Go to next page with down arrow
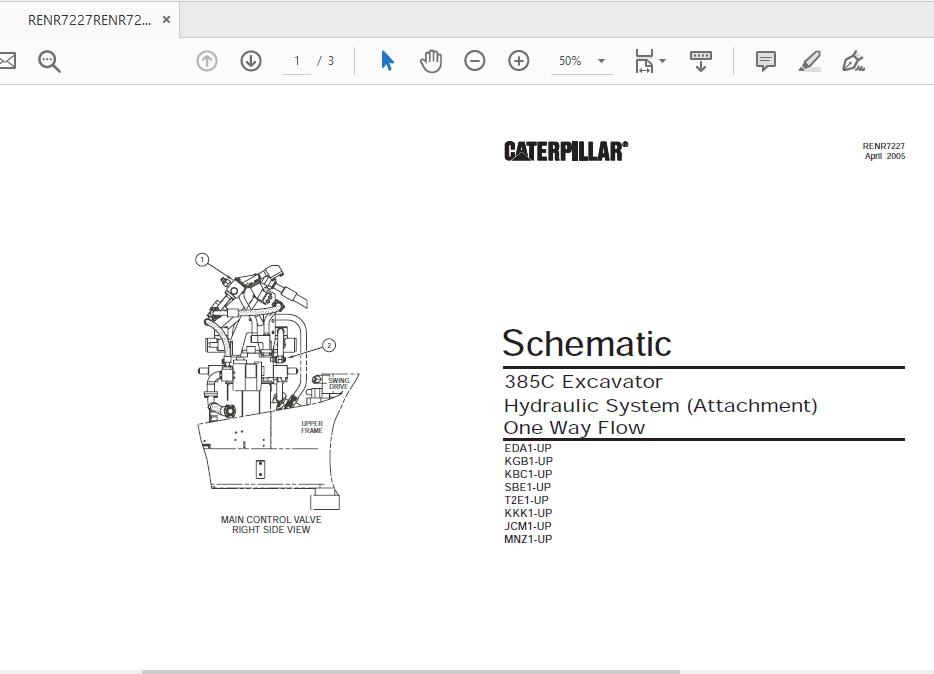This screenshot has height=674, width=934. pyautogui.click(x=251, y=61)
